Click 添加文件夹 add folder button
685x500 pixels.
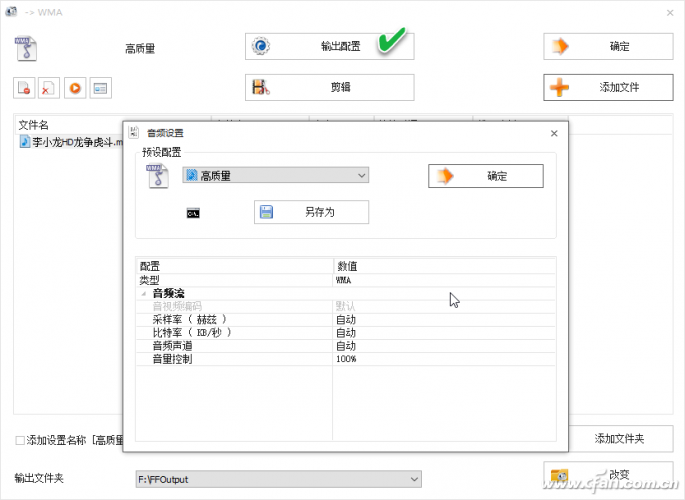click(x=620, y=438)
